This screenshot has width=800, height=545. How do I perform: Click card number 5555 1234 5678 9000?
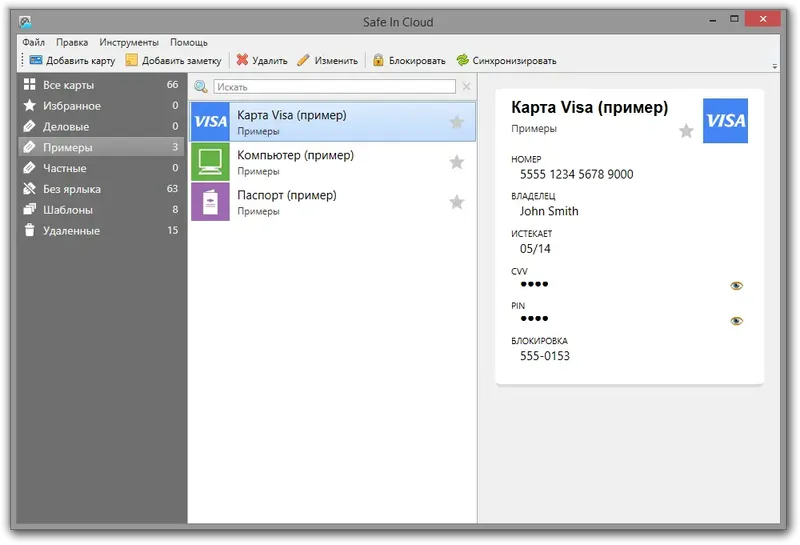[x=577, y=175]
